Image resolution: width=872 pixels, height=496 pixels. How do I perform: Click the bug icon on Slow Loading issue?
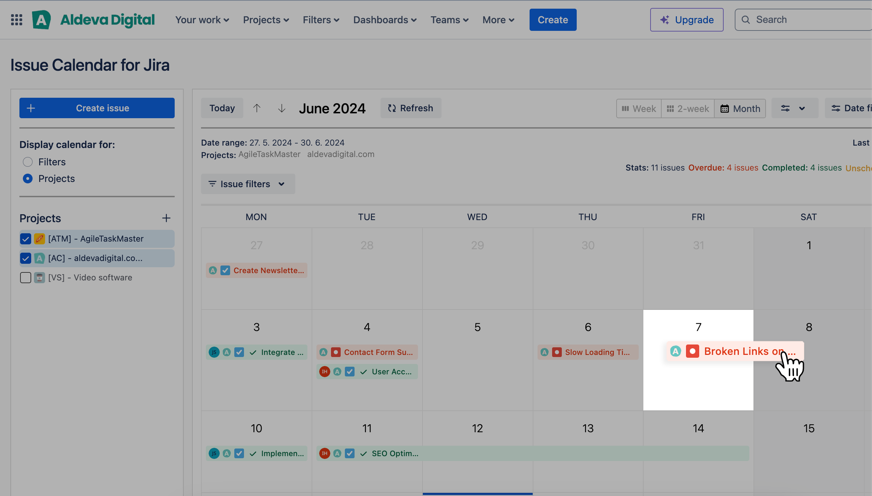click(557, 352)
